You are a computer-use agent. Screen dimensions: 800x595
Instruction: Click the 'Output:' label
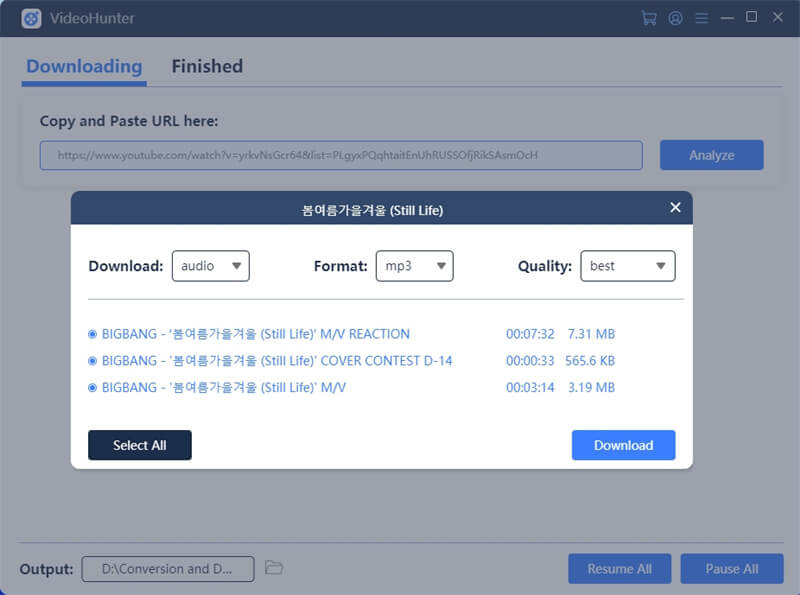(46, 569)
